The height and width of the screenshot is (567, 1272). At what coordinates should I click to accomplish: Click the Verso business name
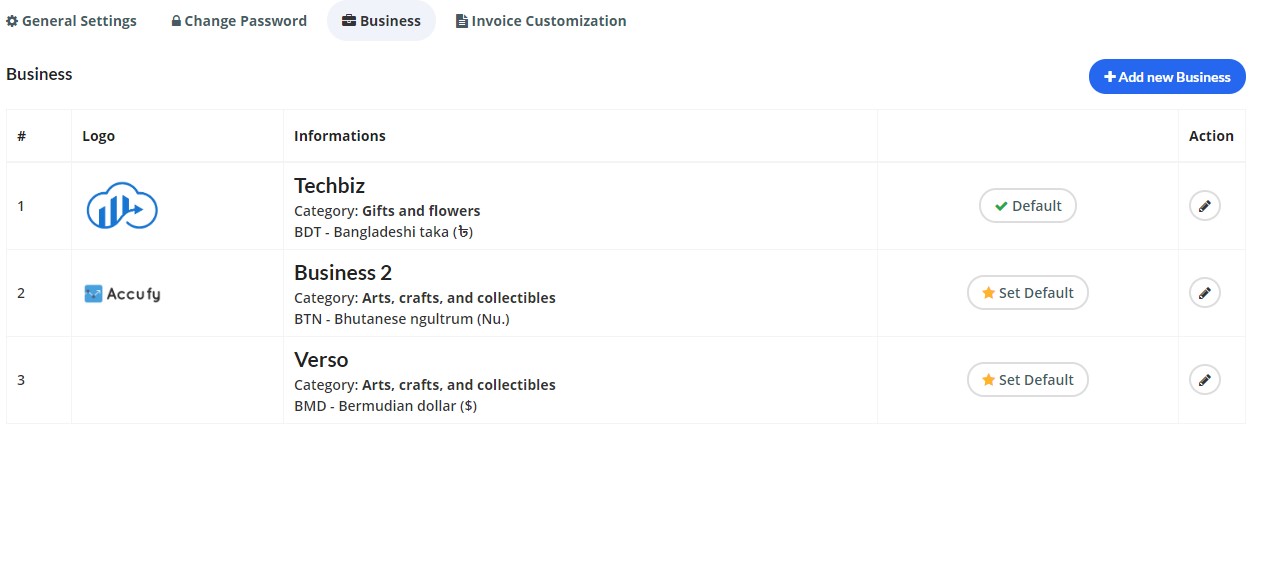coord(321,360)
